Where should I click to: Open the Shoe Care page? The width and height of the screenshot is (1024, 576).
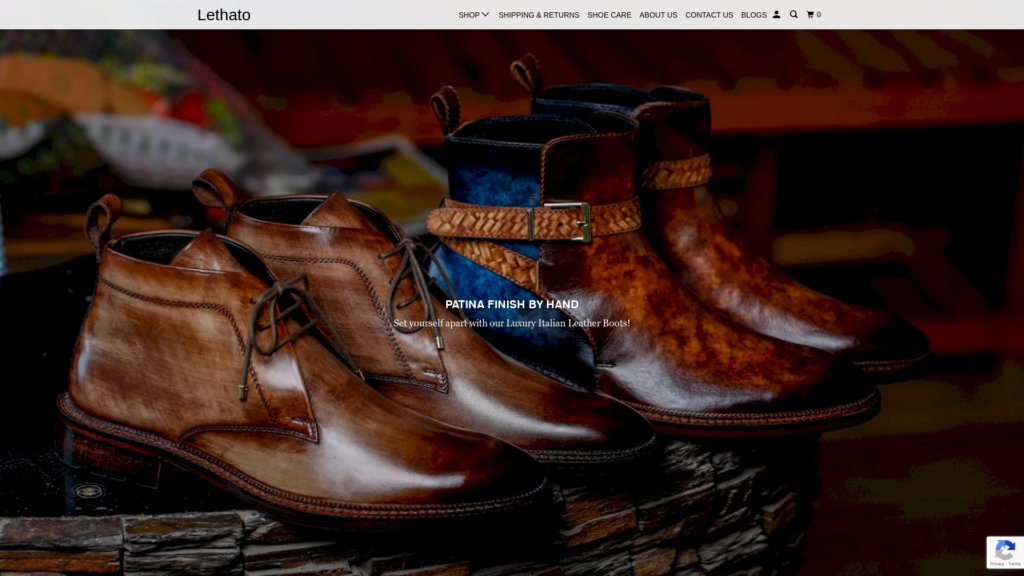[609, 15]
